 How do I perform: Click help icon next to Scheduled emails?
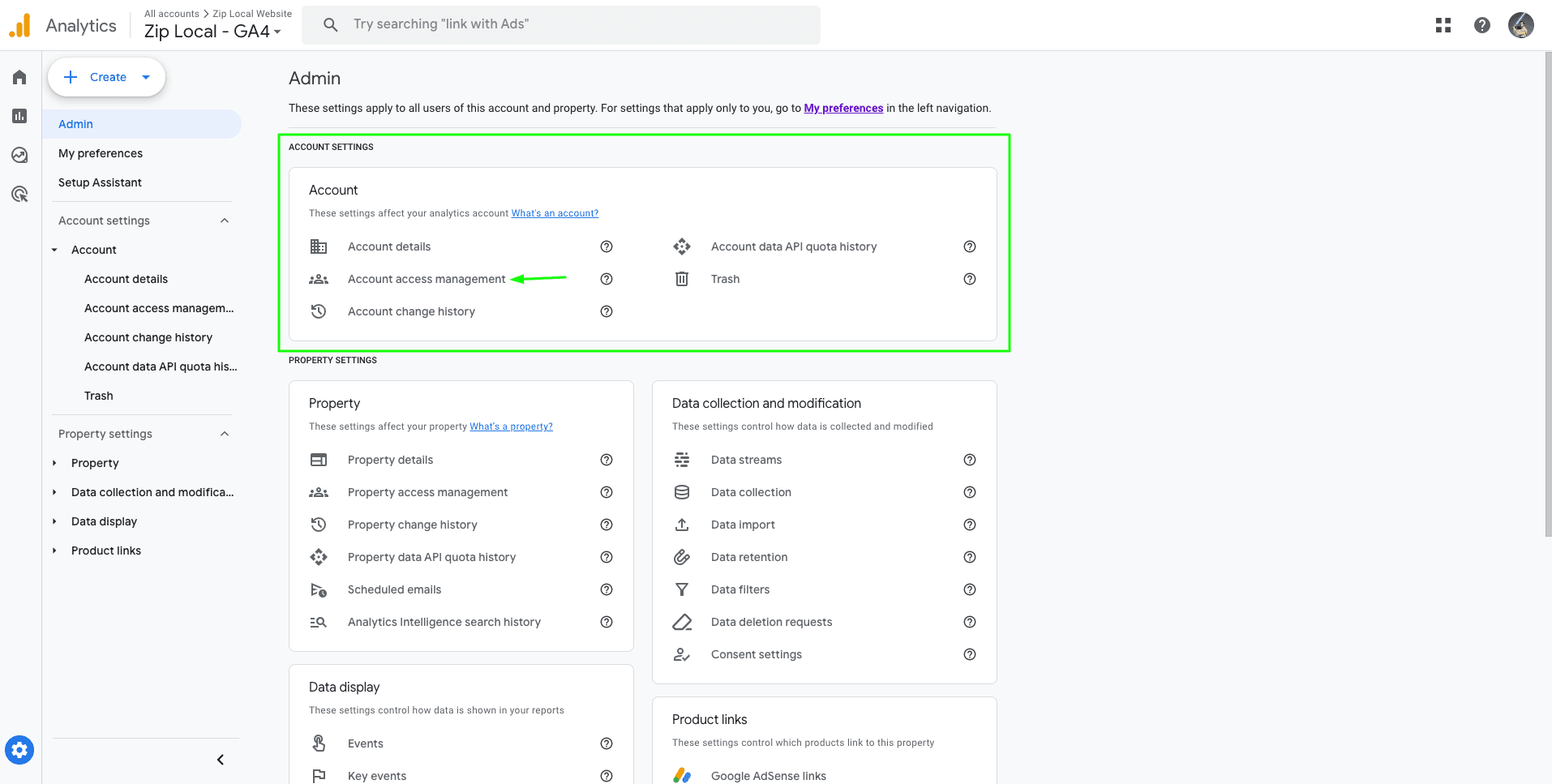tap(607, 589)
